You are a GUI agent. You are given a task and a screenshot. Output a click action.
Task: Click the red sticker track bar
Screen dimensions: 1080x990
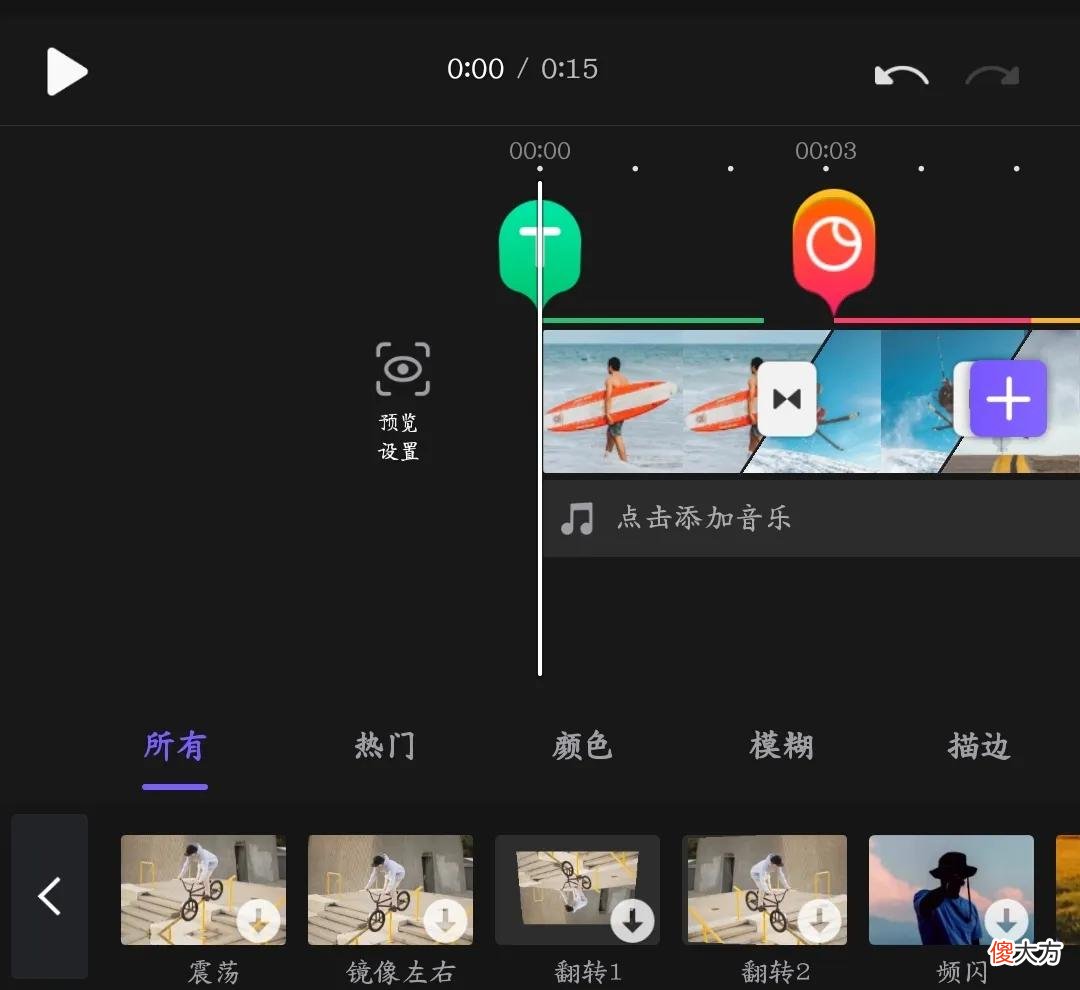[932, 320]
